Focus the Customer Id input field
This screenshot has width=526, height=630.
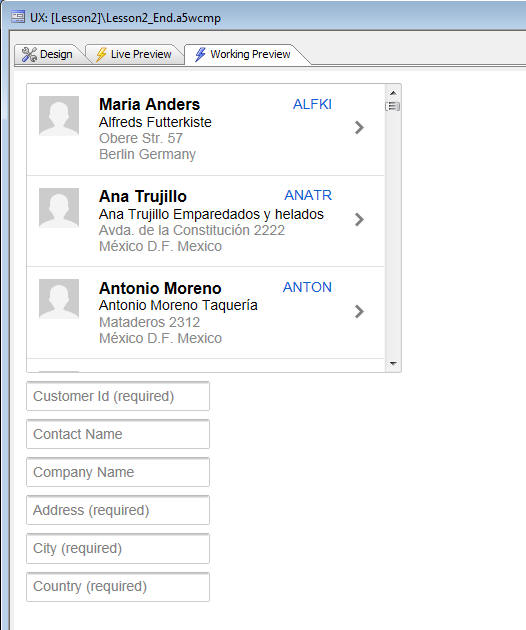click(118, 396)
